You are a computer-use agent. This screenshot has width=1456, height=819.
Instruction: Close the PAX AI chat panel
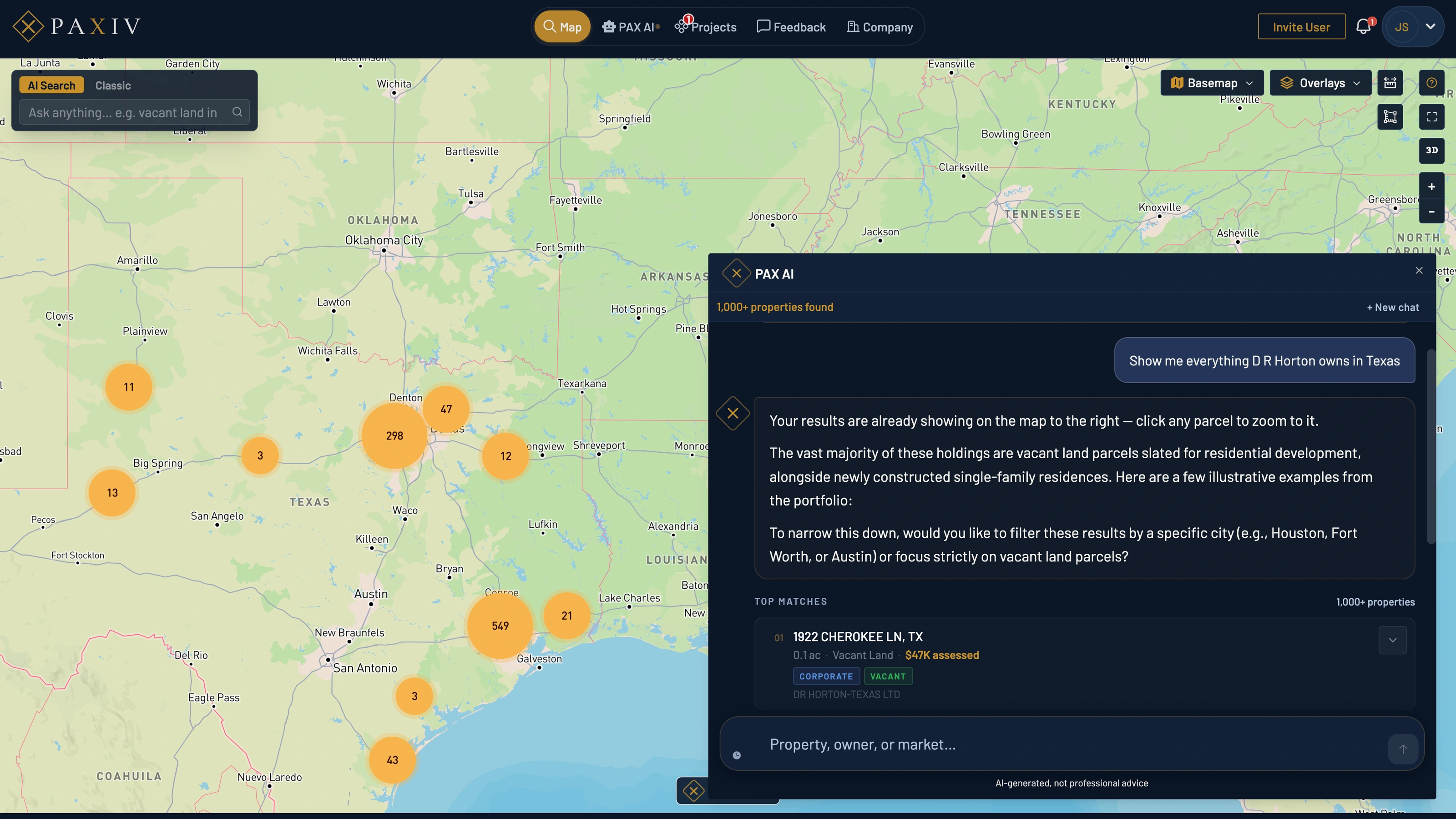coord(1419,271)
